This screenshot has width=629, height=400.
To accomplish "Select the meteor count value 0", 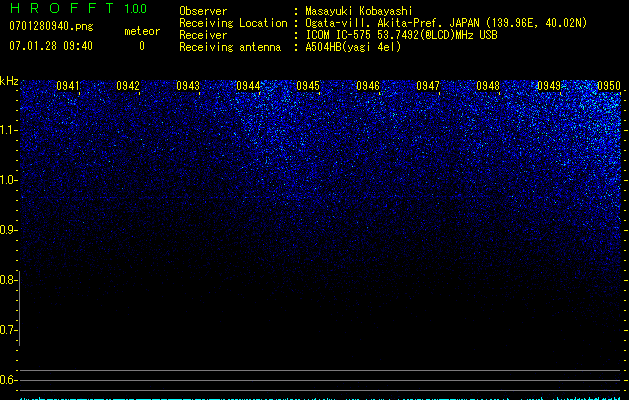I will 142,46.
